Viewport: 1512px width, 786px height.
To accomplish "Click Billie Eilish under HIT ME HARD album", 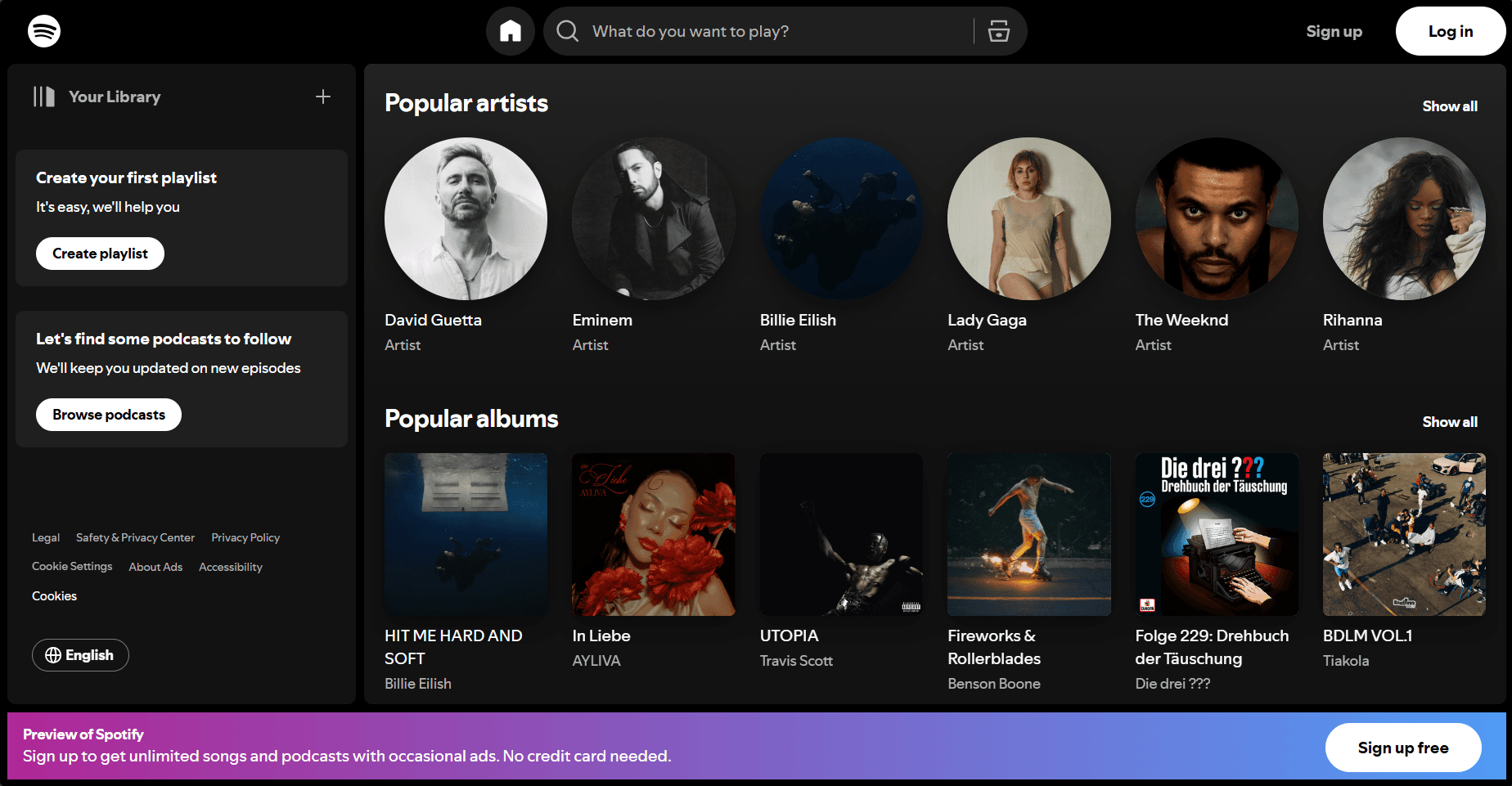I will coord(418,684).
